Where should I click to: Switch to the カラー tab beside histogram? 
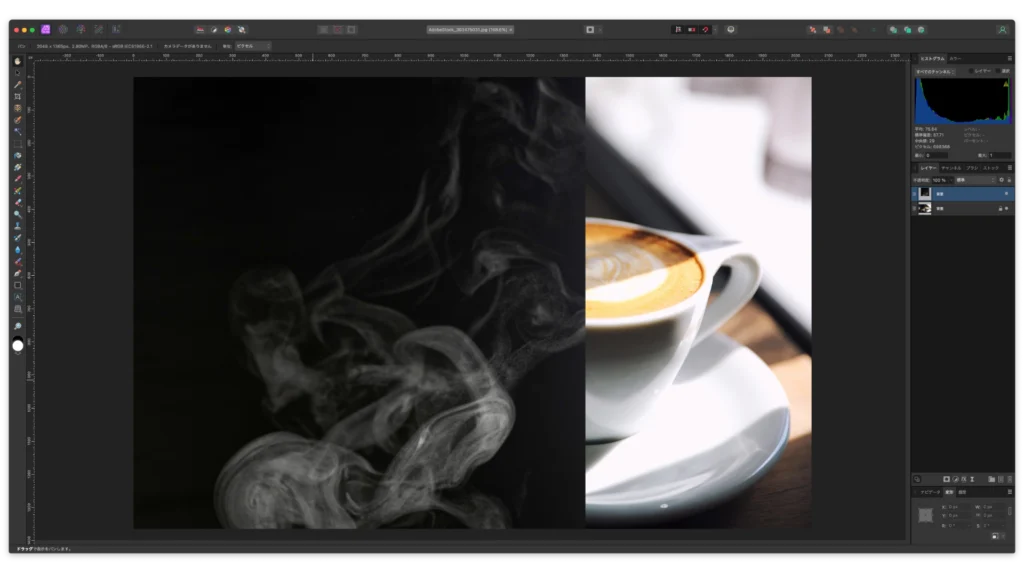[956, 59]
